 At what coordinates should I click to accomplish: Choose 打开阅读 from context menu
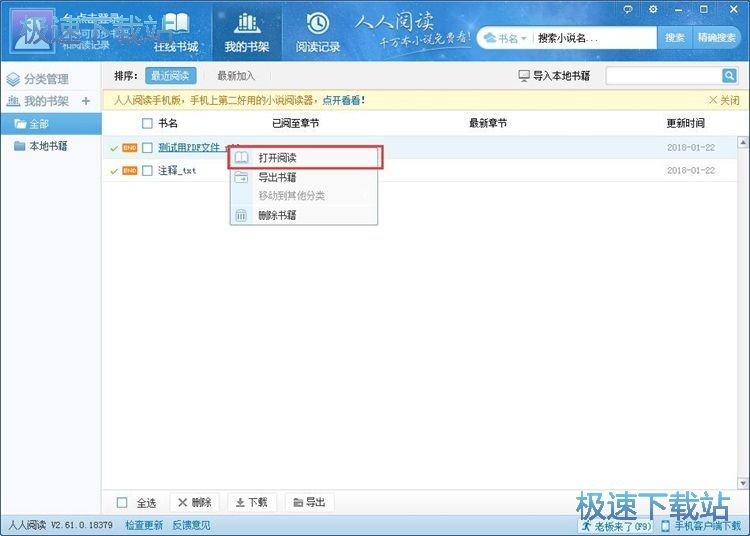coord(305,158)
